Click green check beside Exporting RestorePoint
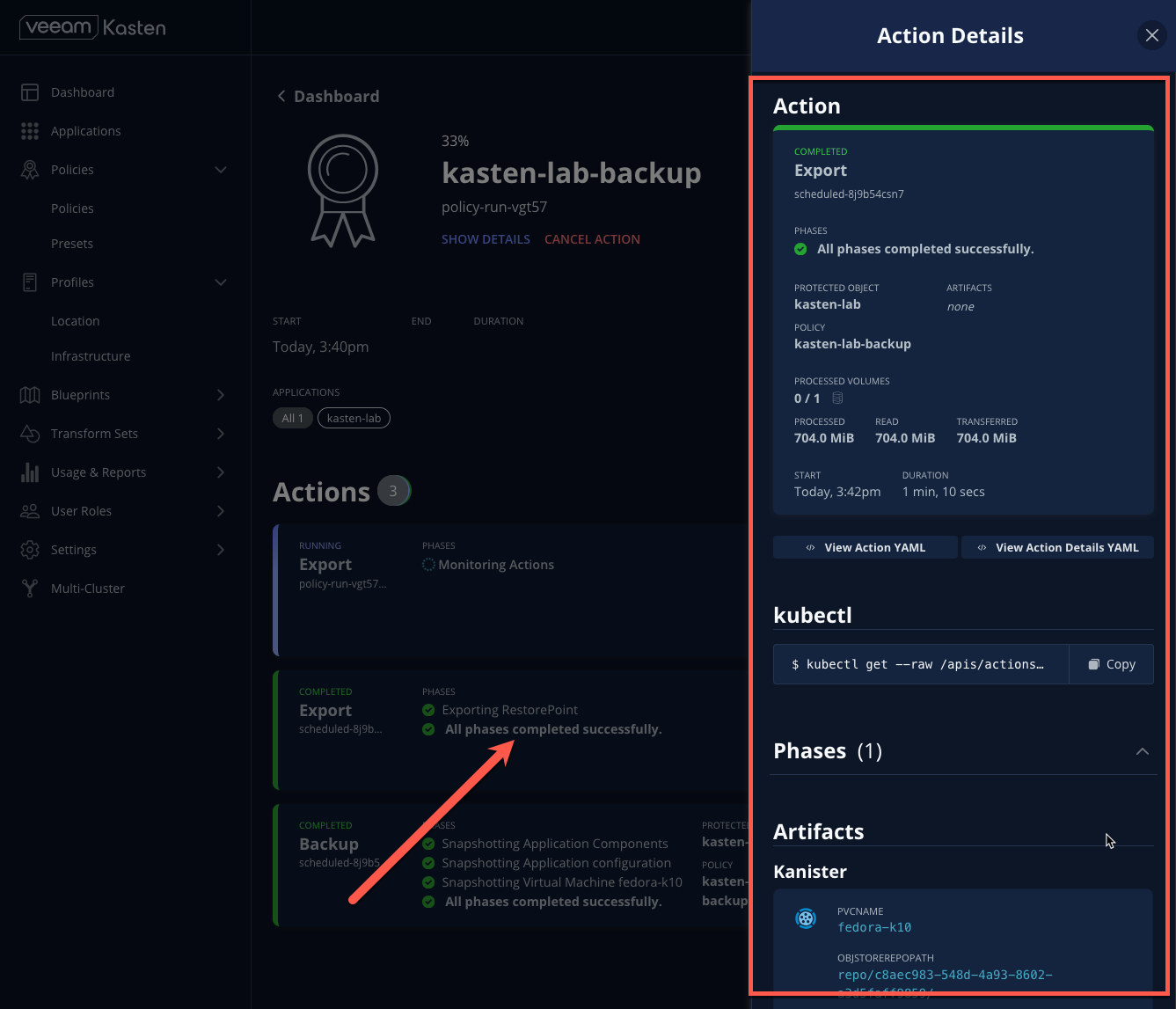The width and height of the screenshot is (1176, 1009). point(428,710)
